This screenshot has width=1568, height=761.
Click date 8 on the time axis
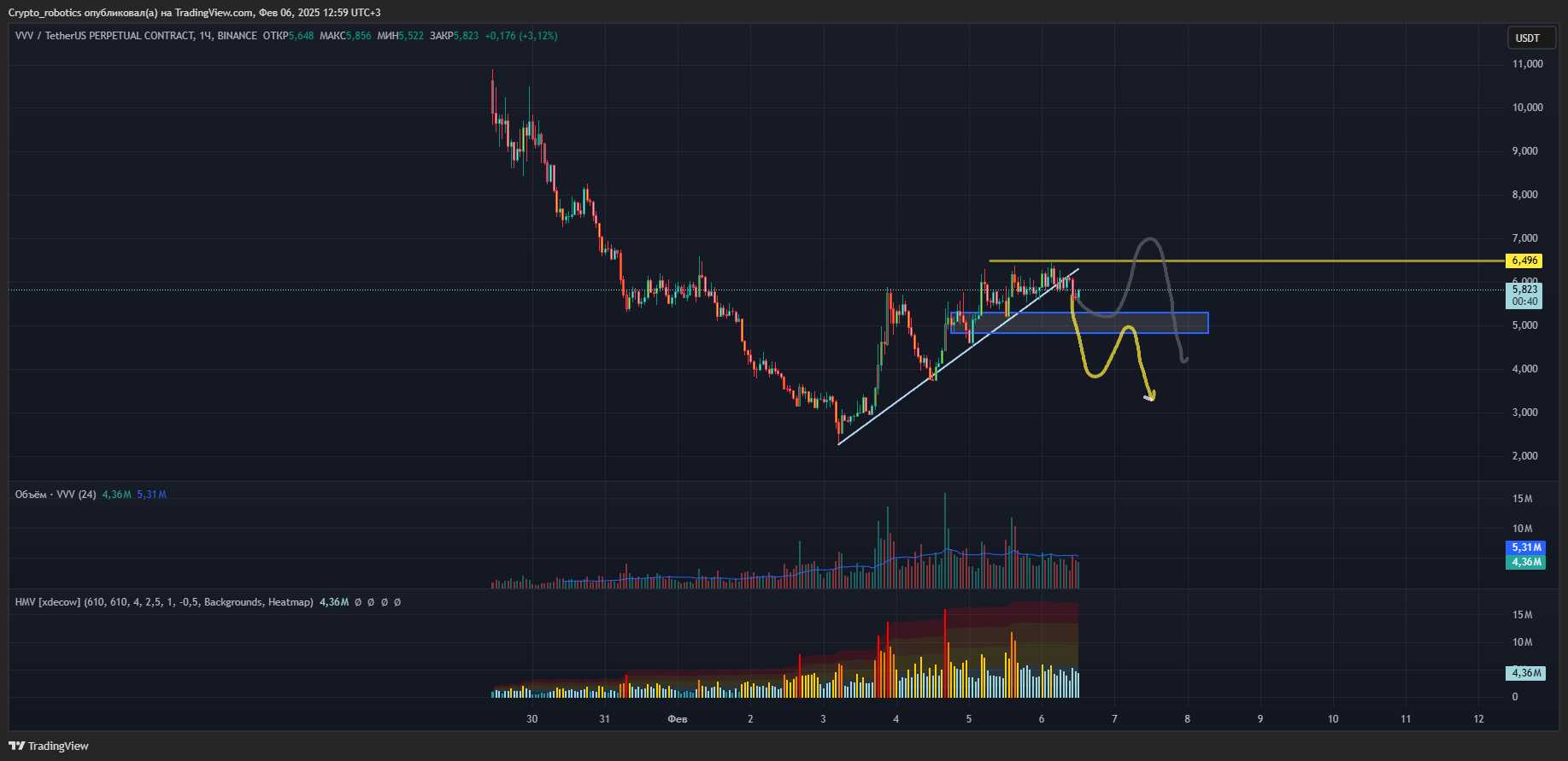1187,719
